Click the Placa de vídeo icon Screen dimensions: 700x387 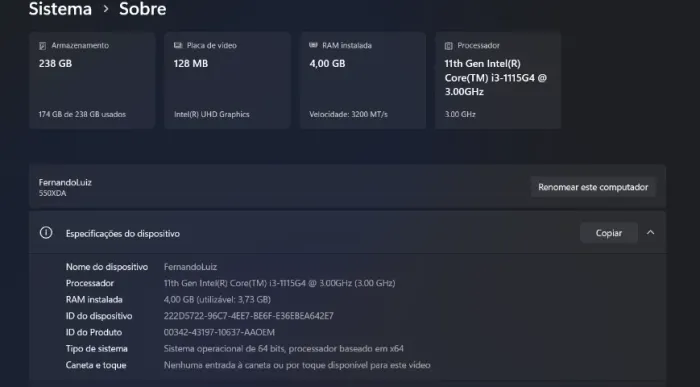tap(178, 46)
